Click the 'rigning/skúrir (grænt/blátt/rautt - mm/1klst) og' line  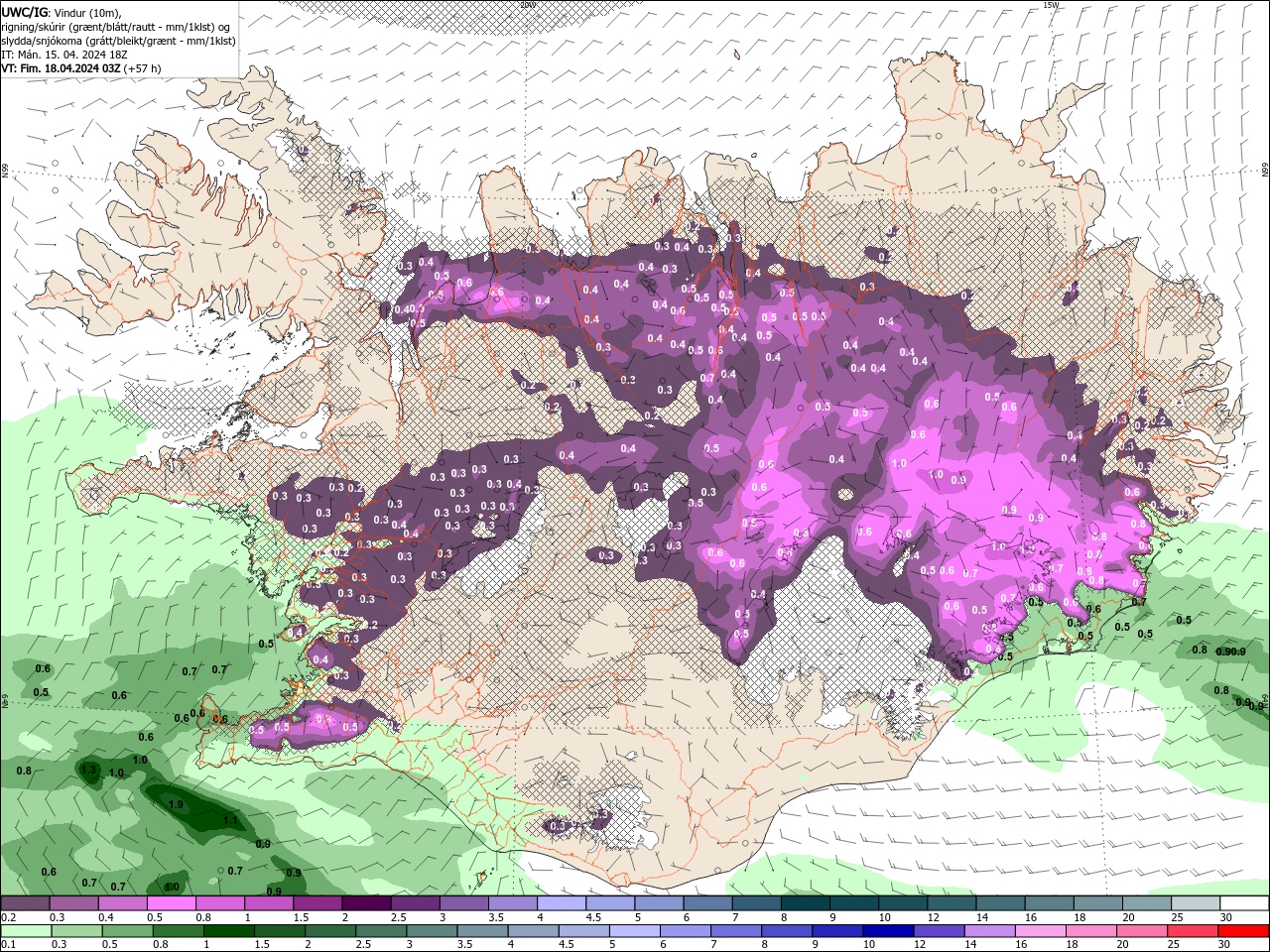point(116,27)
